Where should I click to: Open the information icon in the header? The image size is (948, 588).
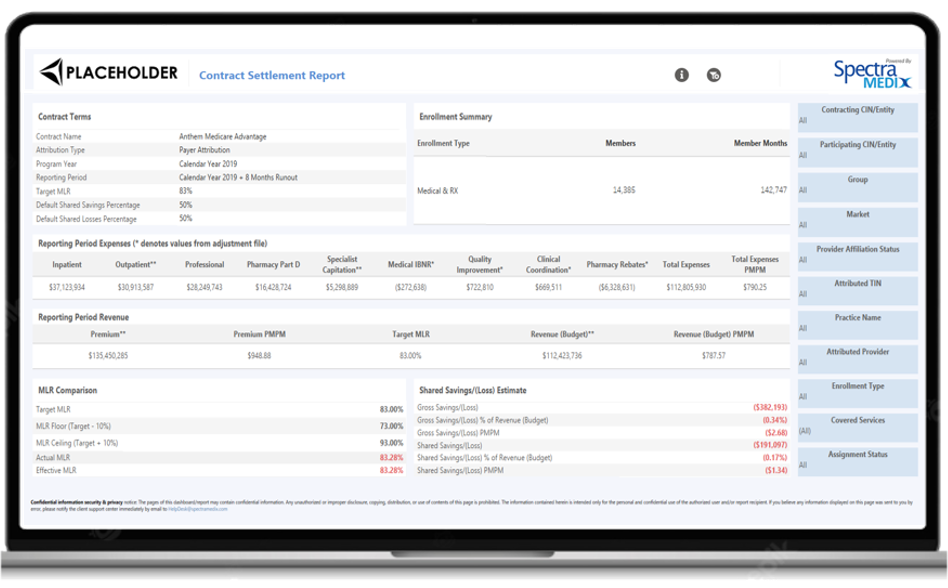pos(683,74)
